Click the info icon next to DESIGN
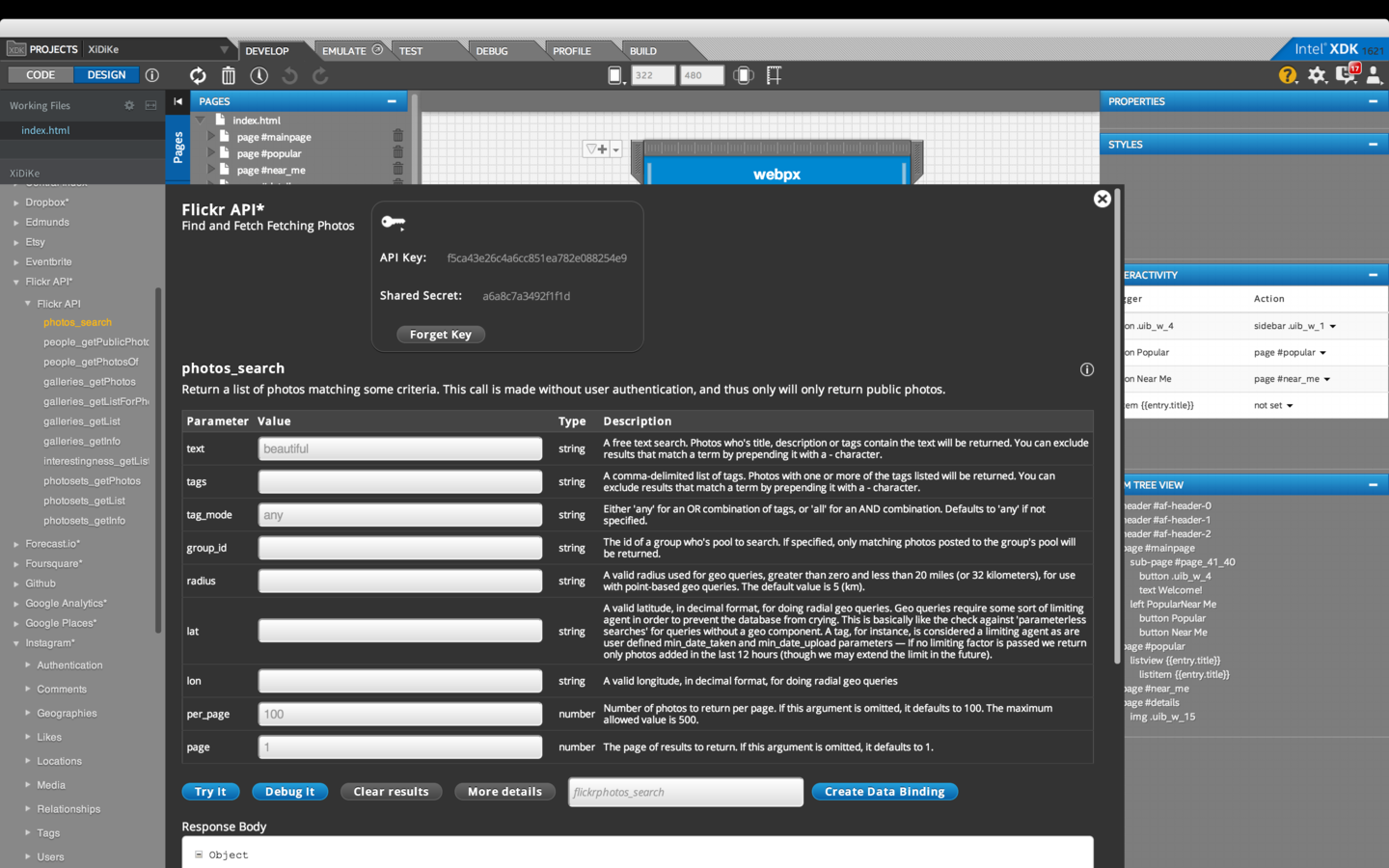Screen dimensions: 1389x868 [152, 75]
